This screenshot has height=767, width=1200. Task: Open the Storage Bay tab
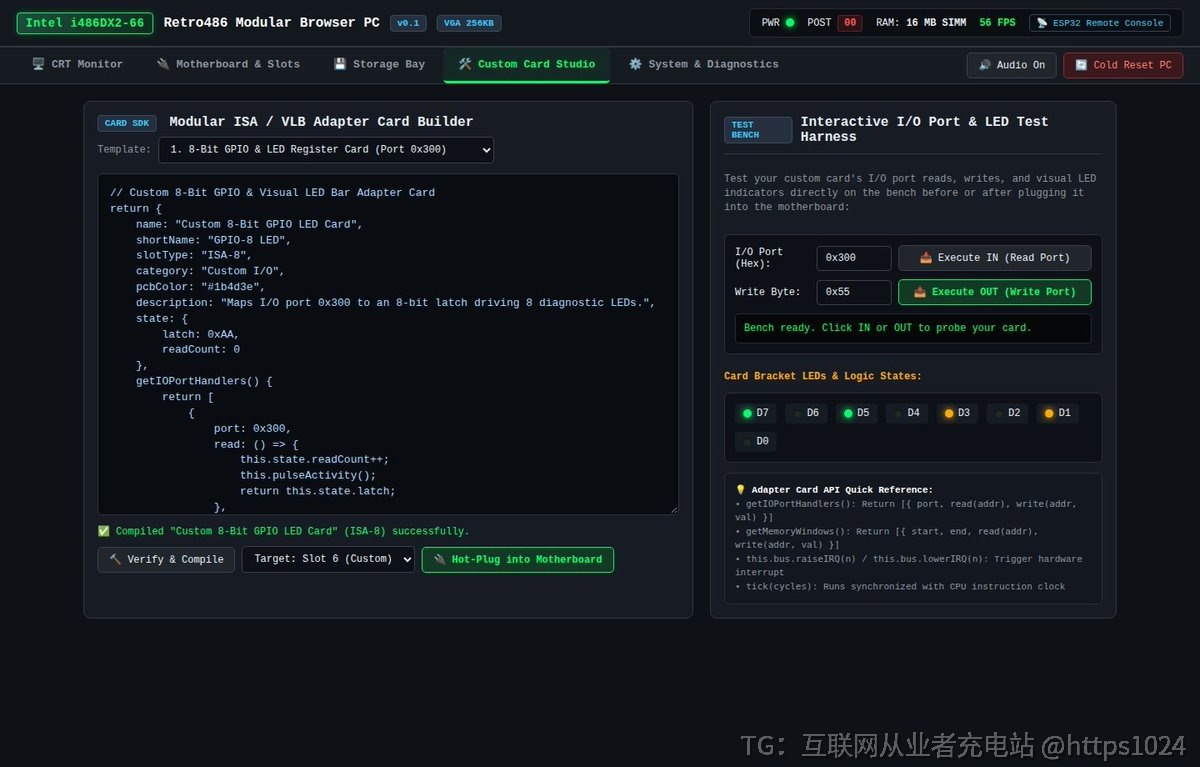tap(379, 64)
